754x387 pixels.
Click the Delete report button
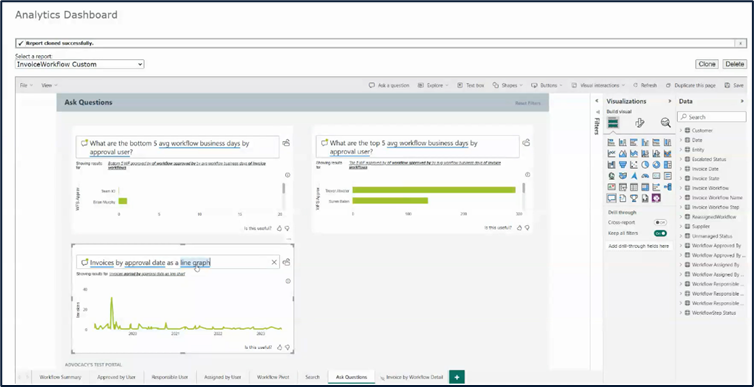click(734, 64)
